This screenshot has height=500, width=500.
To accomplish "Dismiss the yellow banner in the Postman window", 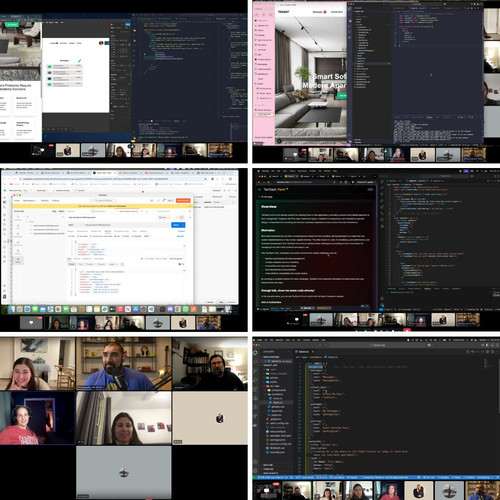I will point(190,206).
